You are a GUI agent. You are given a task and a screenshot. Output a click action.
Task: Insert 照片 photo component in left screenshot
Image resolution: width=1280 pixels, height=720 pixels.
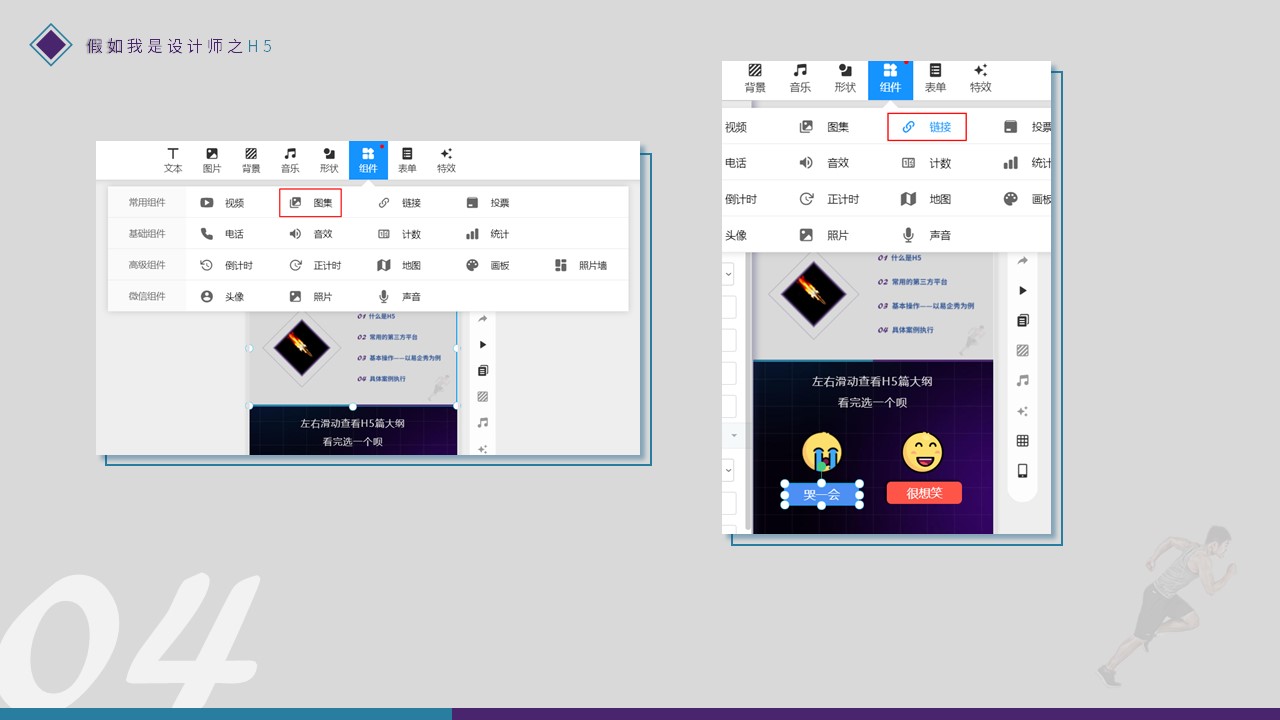(x=311, y=297)
